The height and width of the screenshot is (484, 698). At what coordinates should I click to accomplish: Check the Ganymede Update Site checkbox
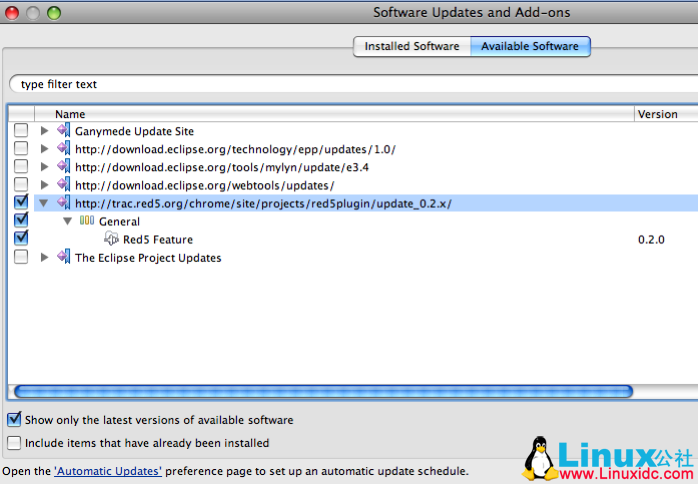[21, 130]
